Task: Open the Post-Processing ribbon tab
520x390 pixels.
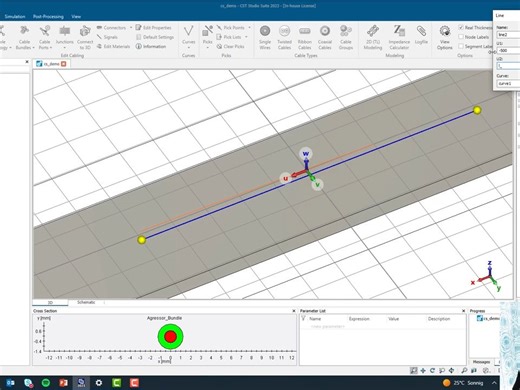Action: pos(48,16)
